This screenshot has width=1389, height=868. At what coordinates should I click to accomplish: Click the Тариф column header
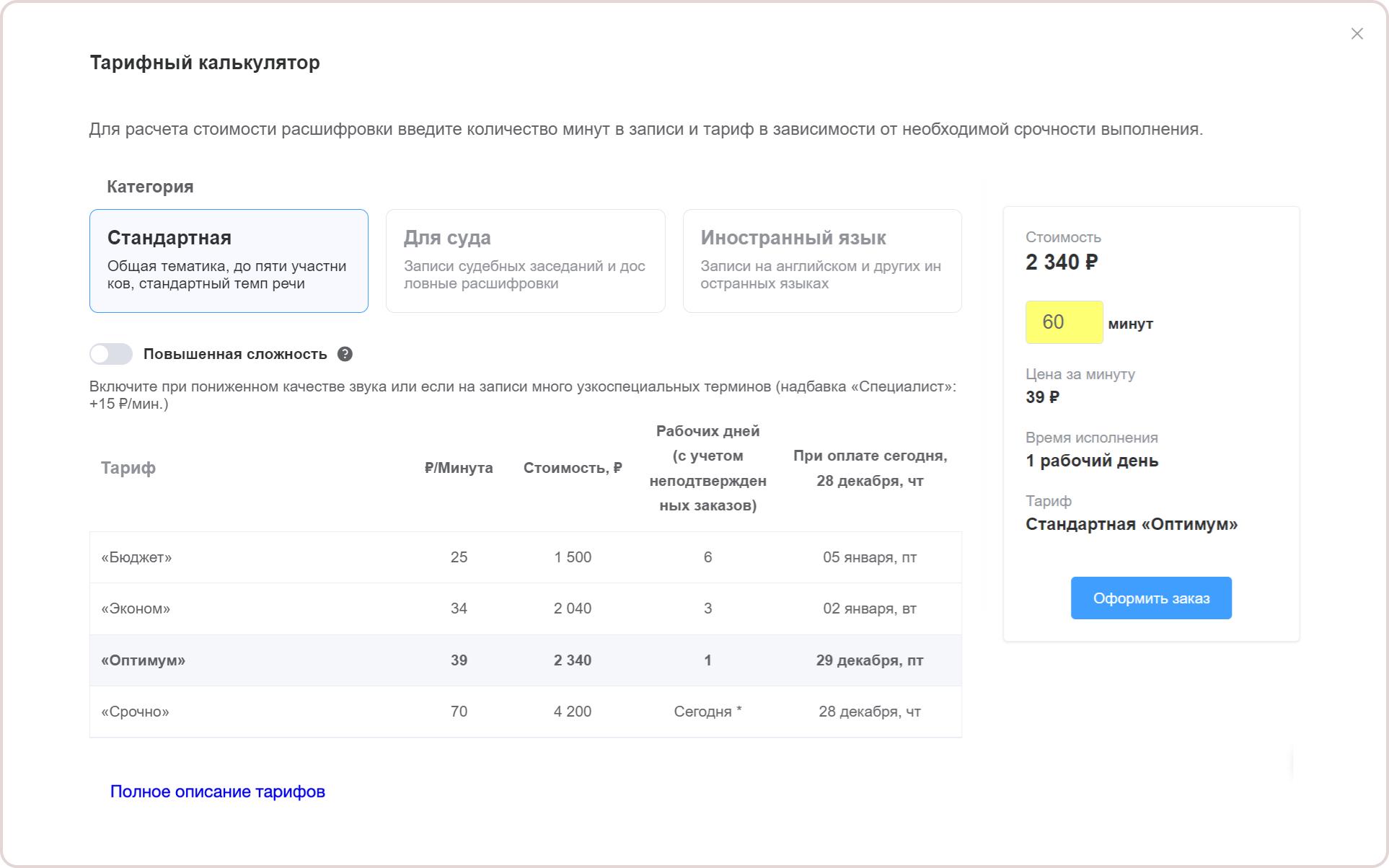coord(128,468)
